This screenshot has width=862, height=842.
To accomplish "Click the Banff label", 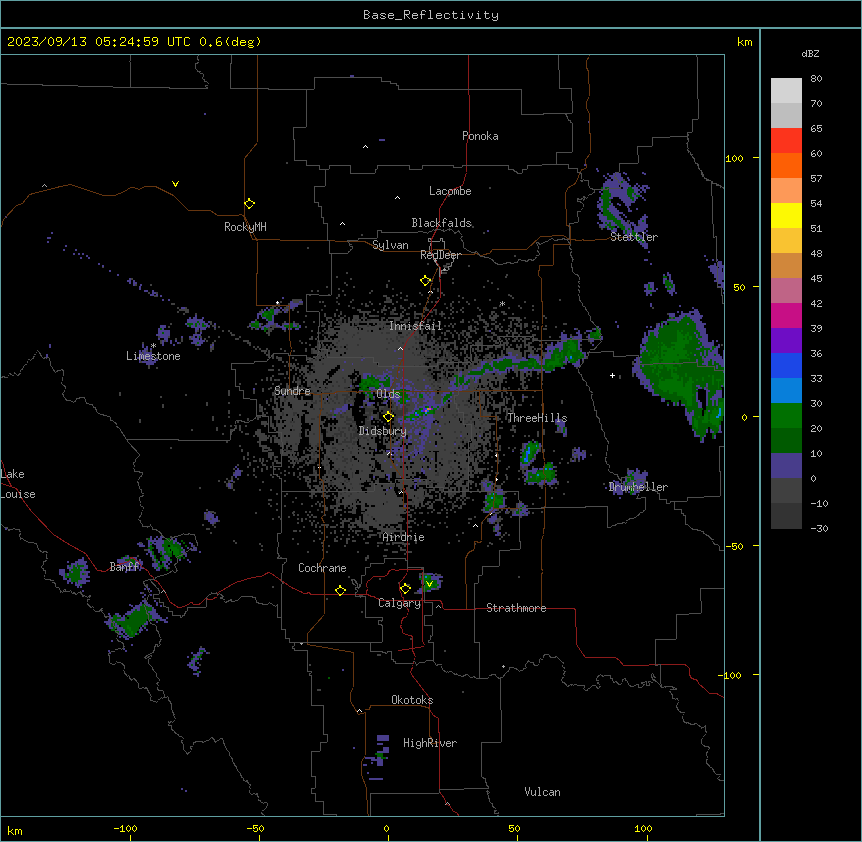I will click(125, 567).
